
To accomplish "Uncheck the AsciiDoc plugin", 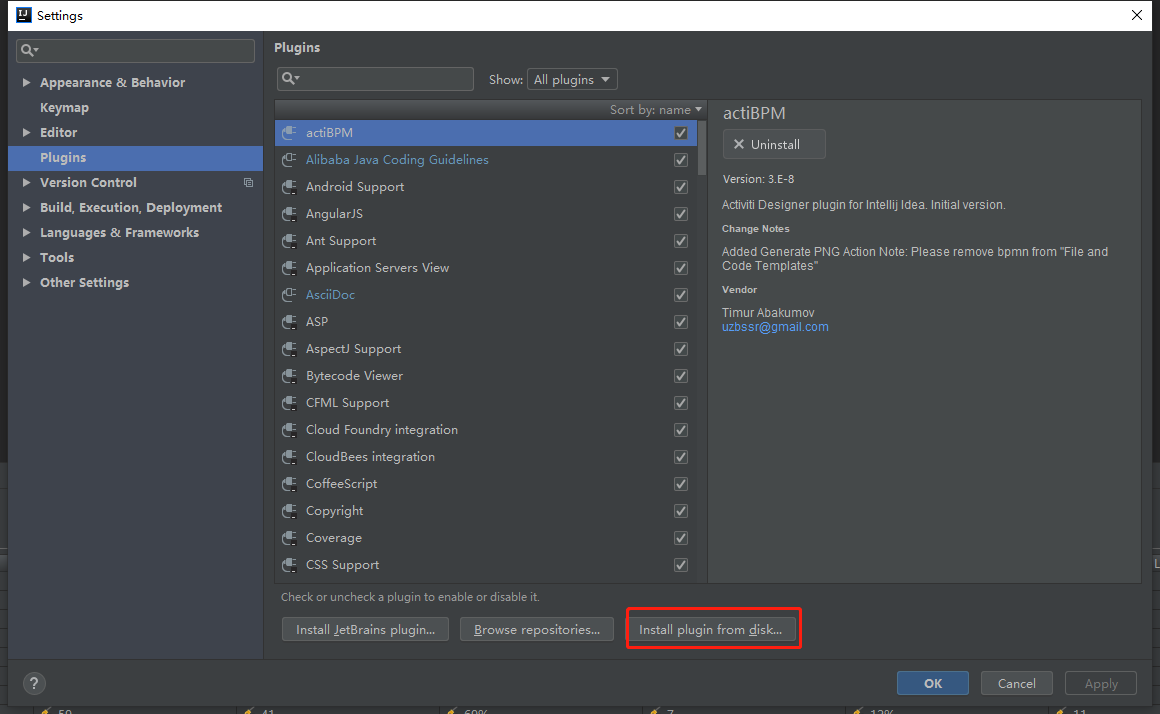I will click(681, 295).
